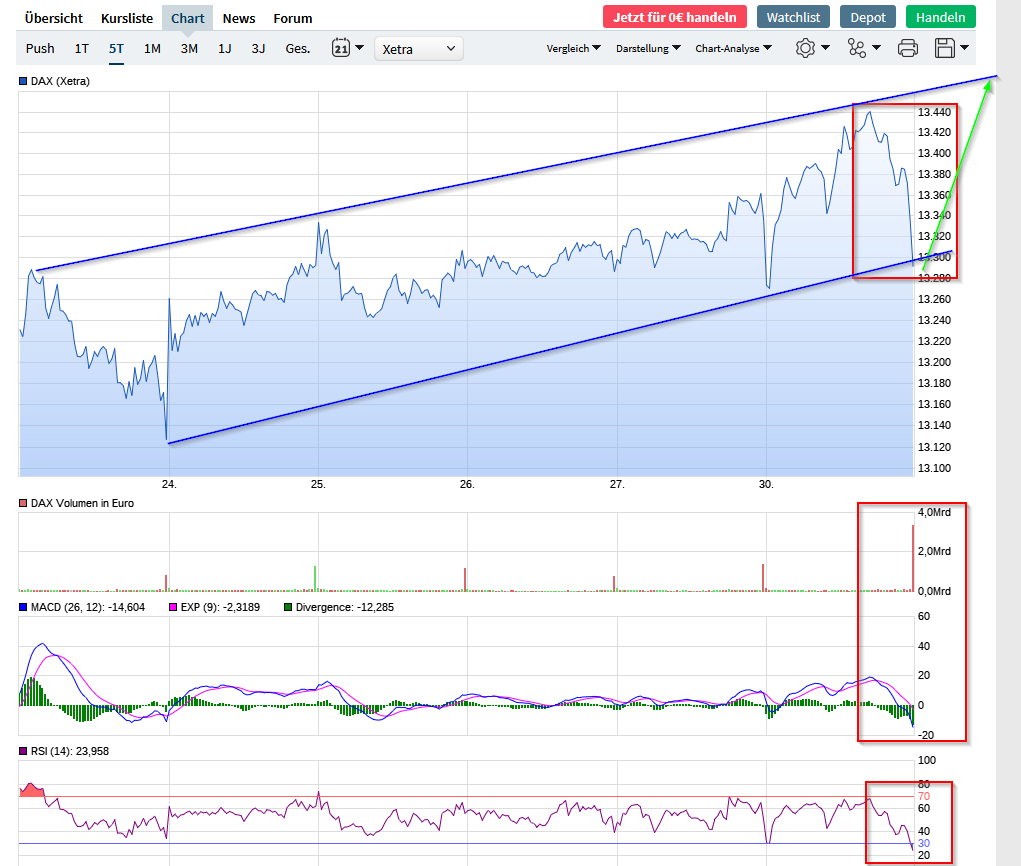Click the Divergence: -12,285 text
This screenshot has width=1021, height=866.
[x=344, y=608]
